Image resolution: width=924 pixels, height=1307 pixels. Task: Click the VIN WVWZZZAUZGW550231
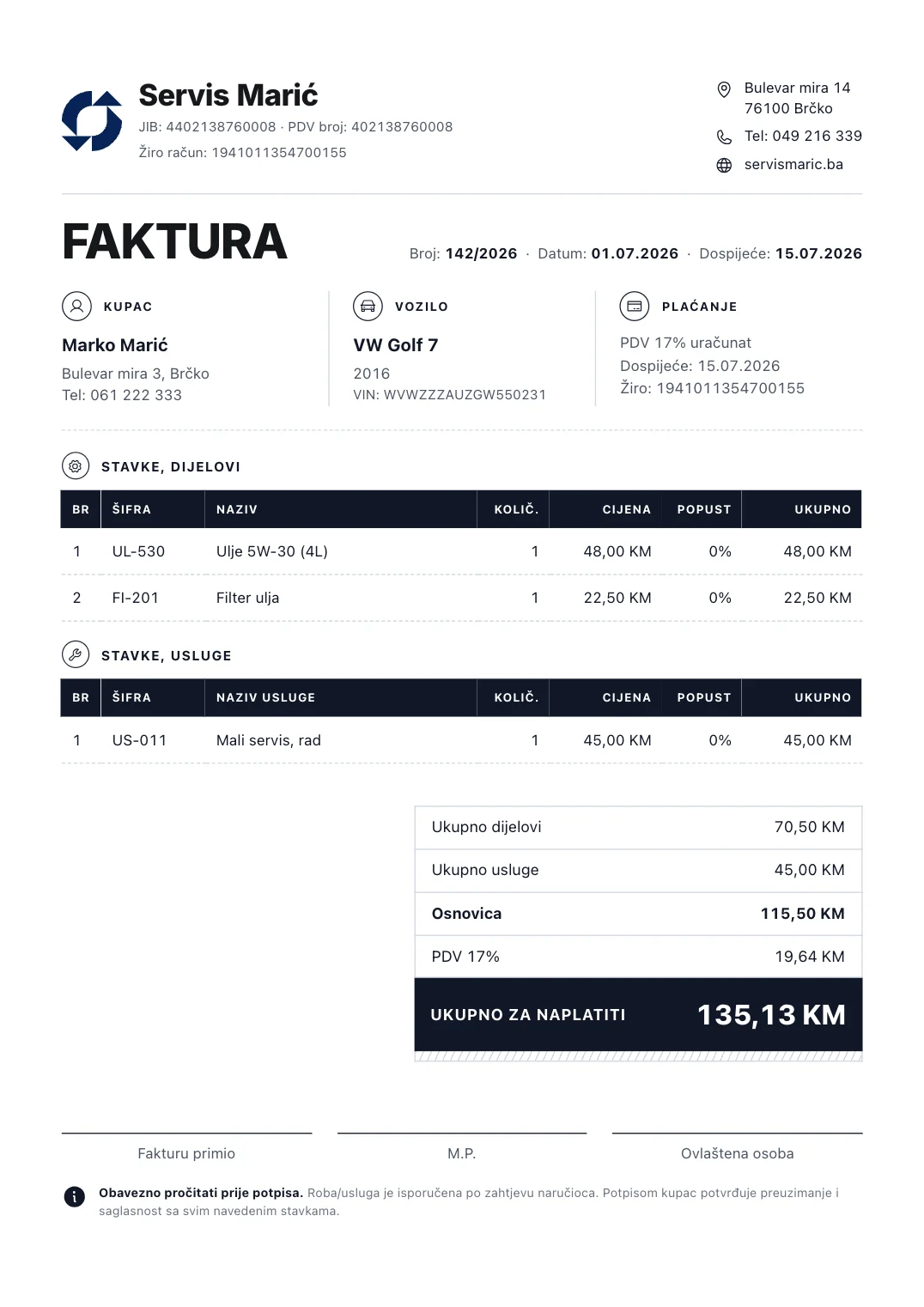pos(465,395)
